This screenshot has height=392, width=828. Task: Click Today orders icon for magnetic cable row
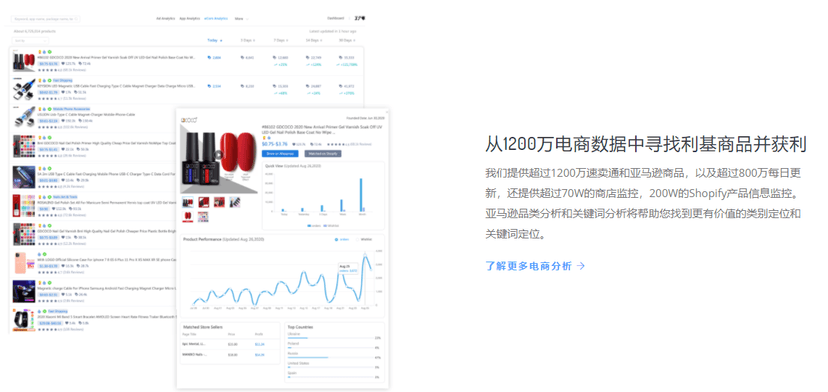[x=210, y=86]
